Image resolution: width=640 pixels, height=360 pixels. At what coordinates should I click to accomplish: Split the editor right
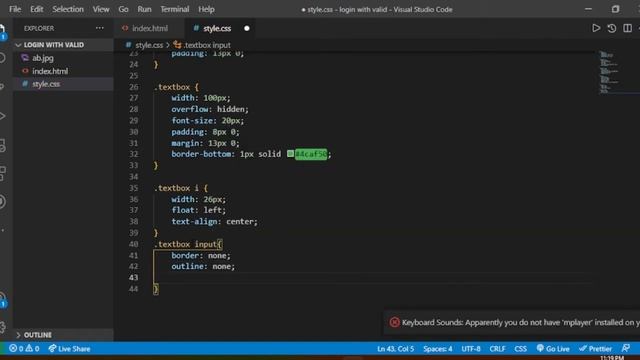(x=627, y=28)
